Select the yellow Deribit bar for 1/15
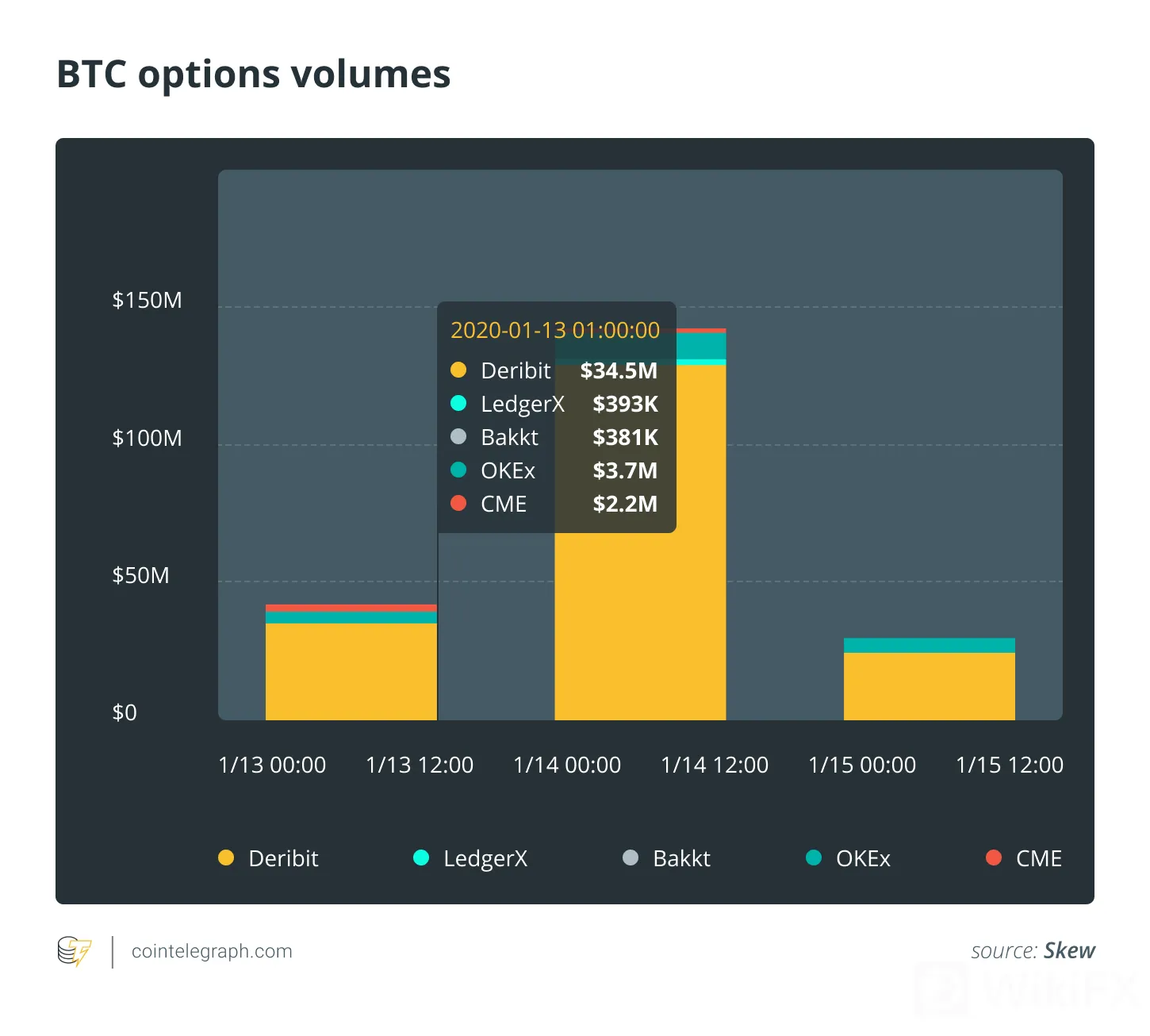1150x1036 pixels. 930,686
